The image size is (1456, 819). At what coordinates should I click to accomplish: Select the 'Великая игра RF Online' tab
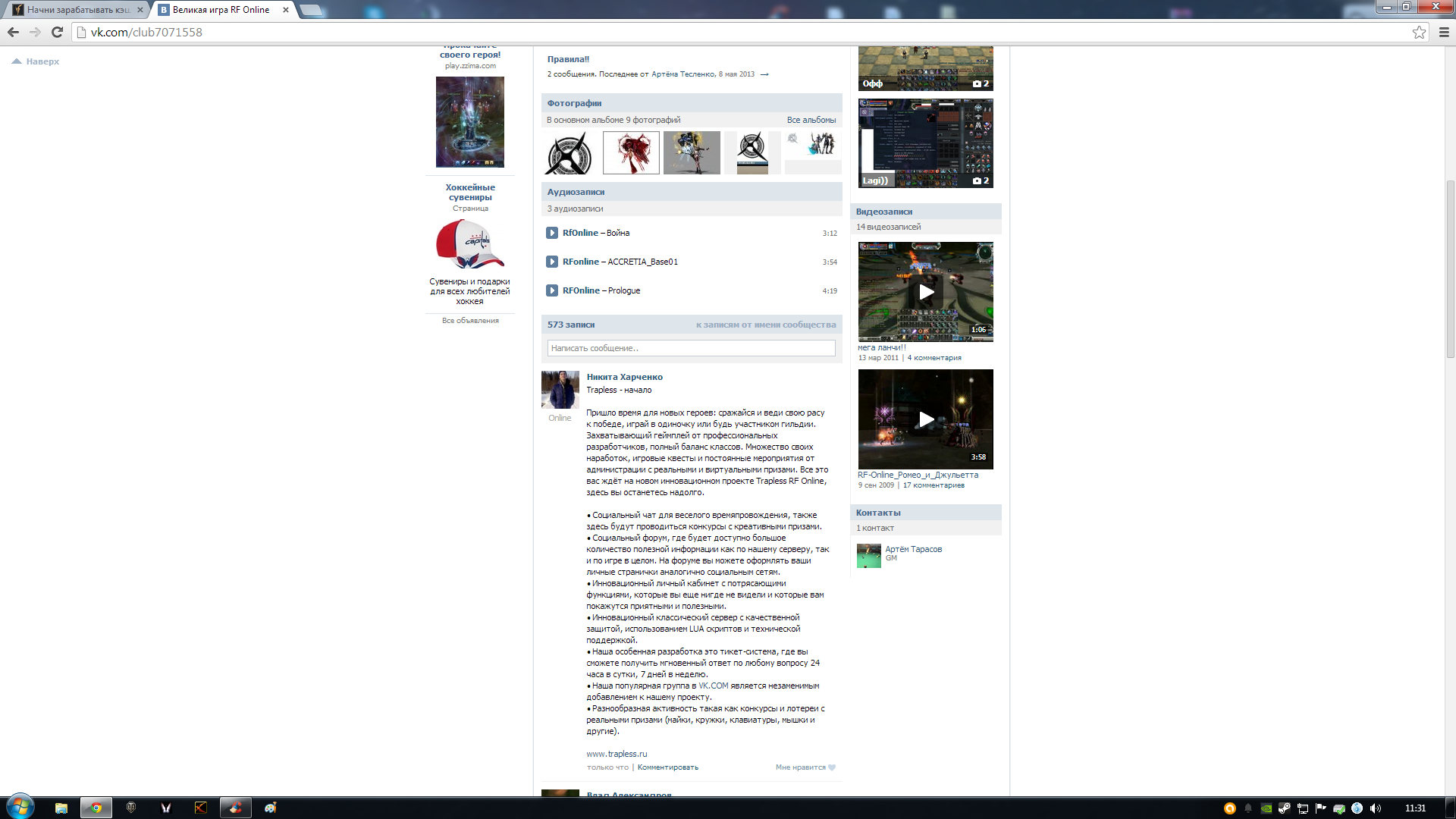(221, 10)
